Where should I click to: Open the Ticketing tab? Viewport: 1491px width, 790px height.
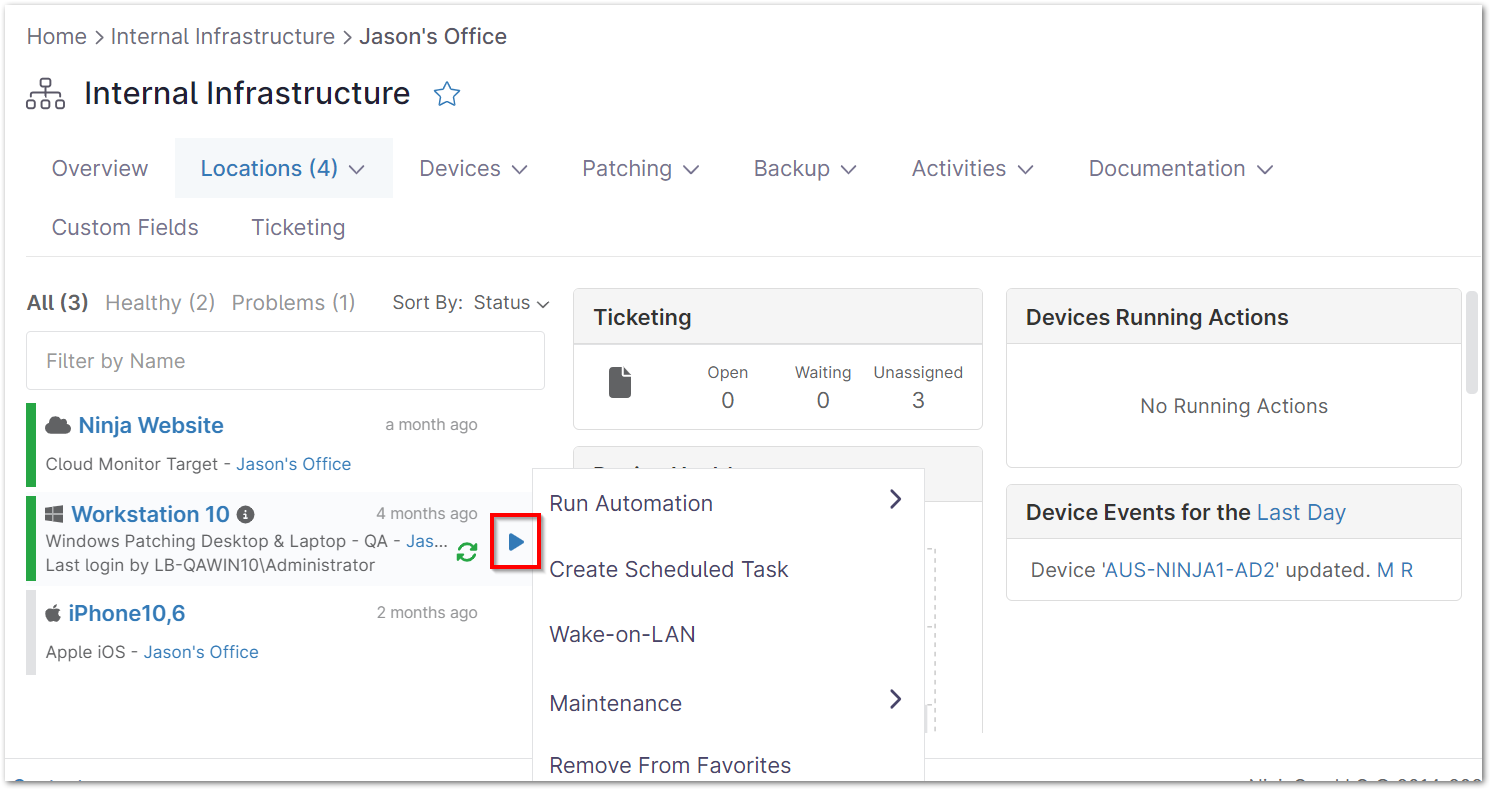(298, 228)
